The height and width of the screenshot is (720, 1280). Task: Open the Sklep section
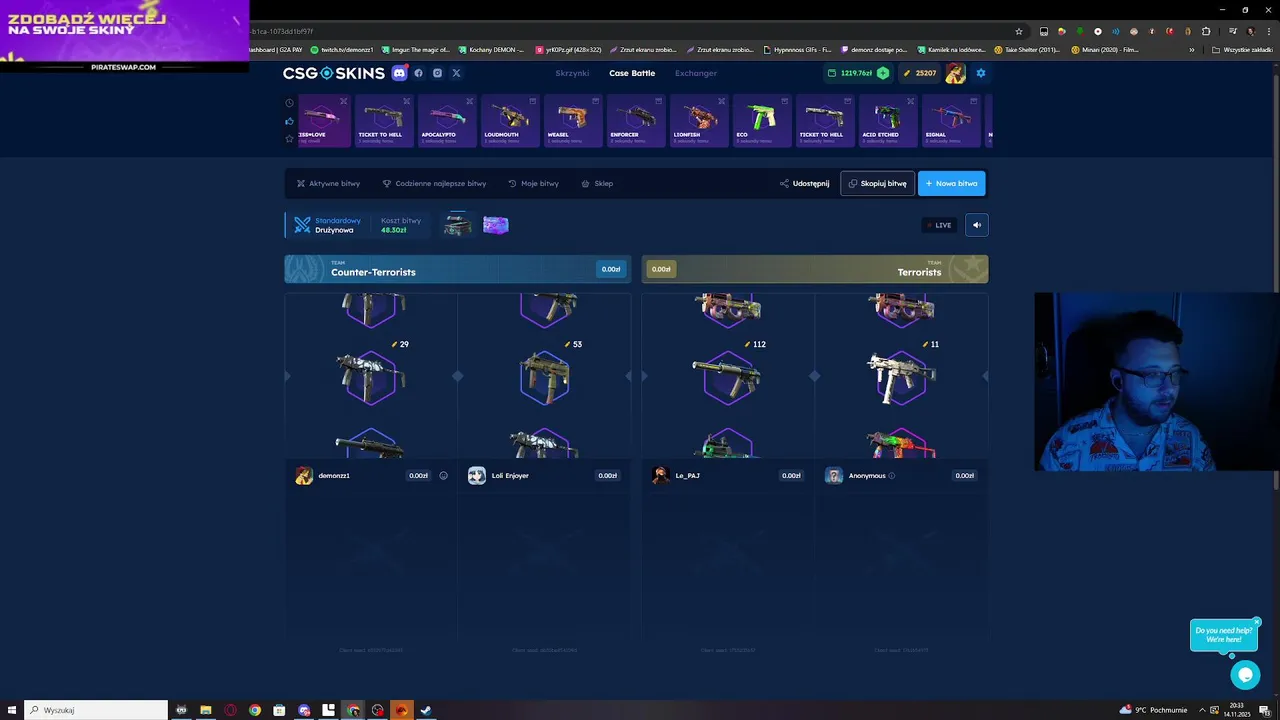tap(597, 183)
